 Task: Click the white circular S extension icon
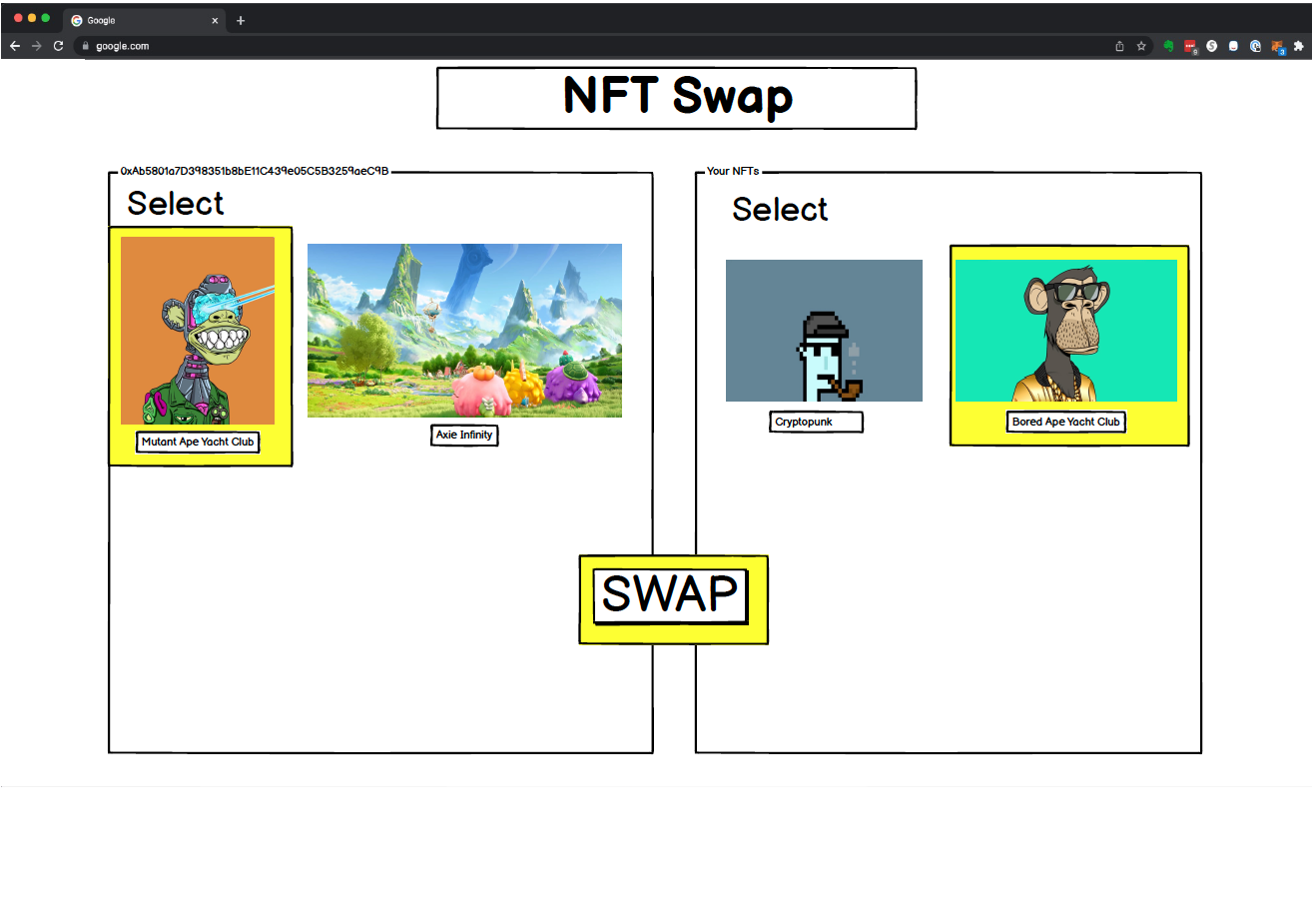[x=1212, y=46]
